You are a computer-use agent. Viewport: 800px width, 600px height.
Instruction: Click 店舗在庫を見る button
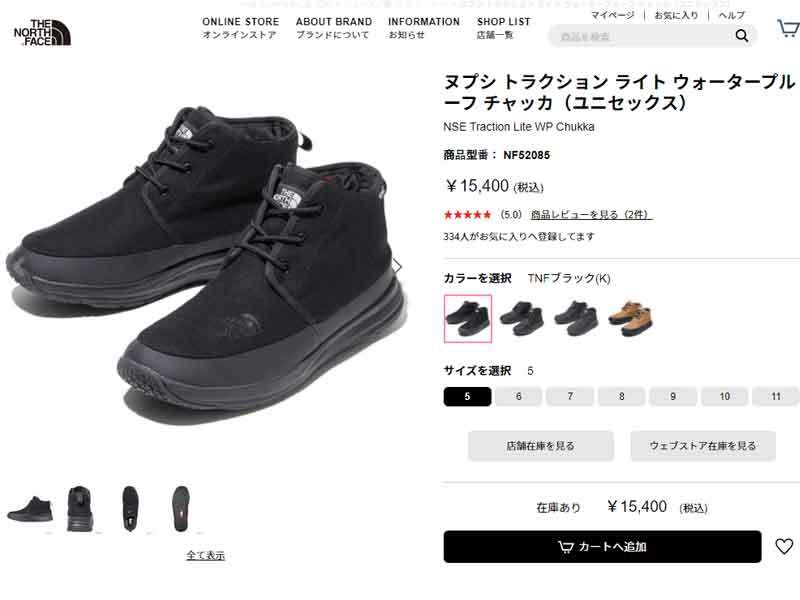point(541,445)
